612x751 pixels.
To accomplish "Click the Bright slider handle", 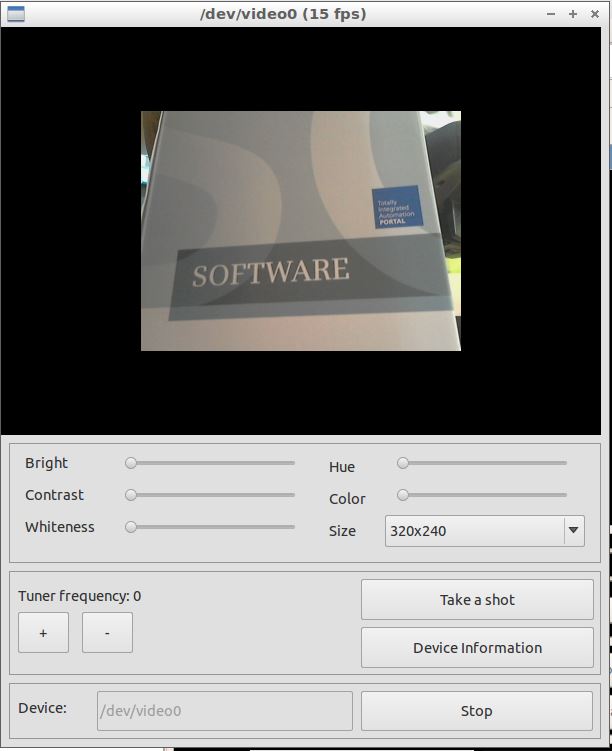I will tap(131, 463).
